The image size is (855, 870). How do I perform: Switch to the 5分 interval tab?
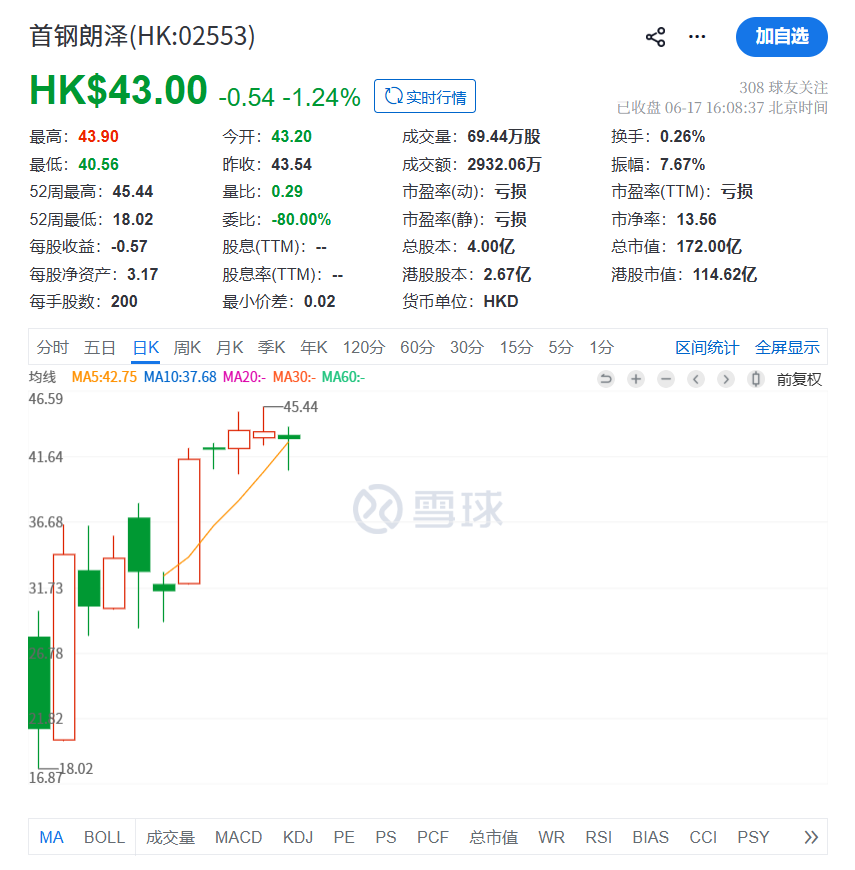click(560, 347)
